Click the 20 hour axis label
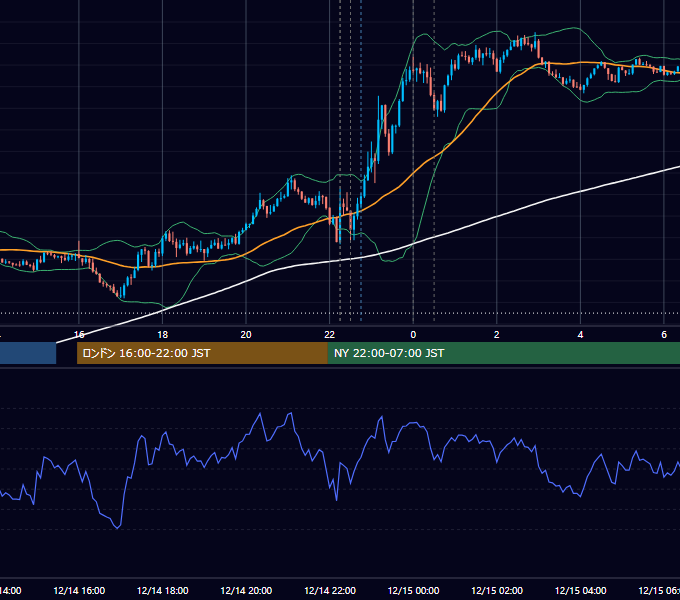Viewport: 680px width, 600px height. click(246, 335)
